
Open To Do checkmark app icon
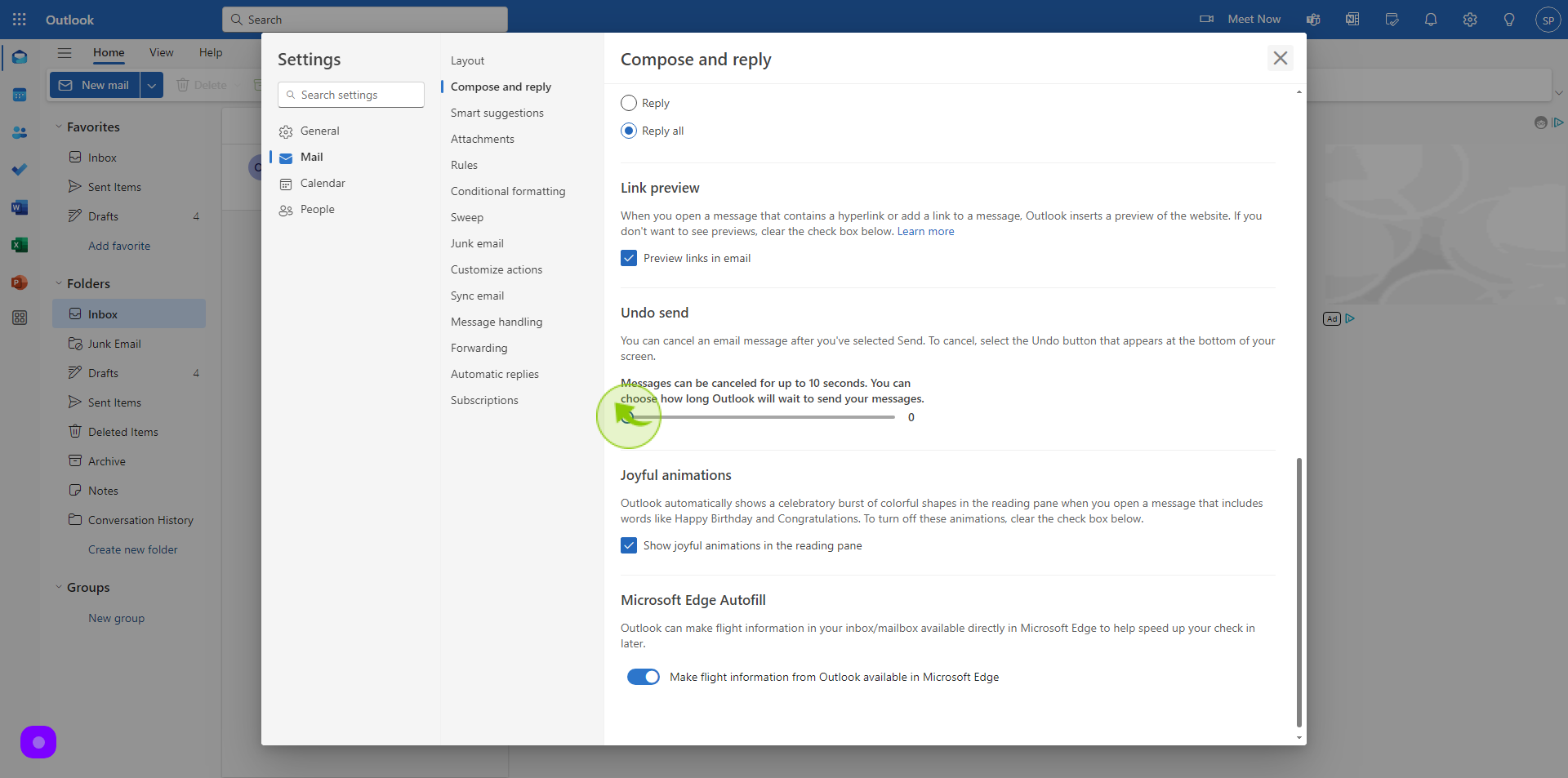pyautogui.click(x=20, y=170)
